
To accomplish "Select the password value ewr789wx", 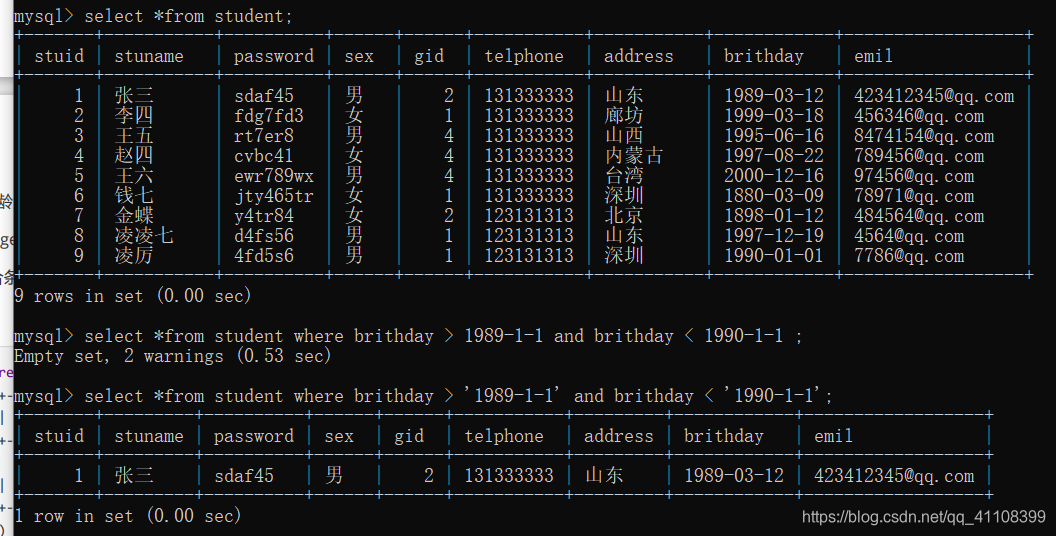I will click(274, 176).
